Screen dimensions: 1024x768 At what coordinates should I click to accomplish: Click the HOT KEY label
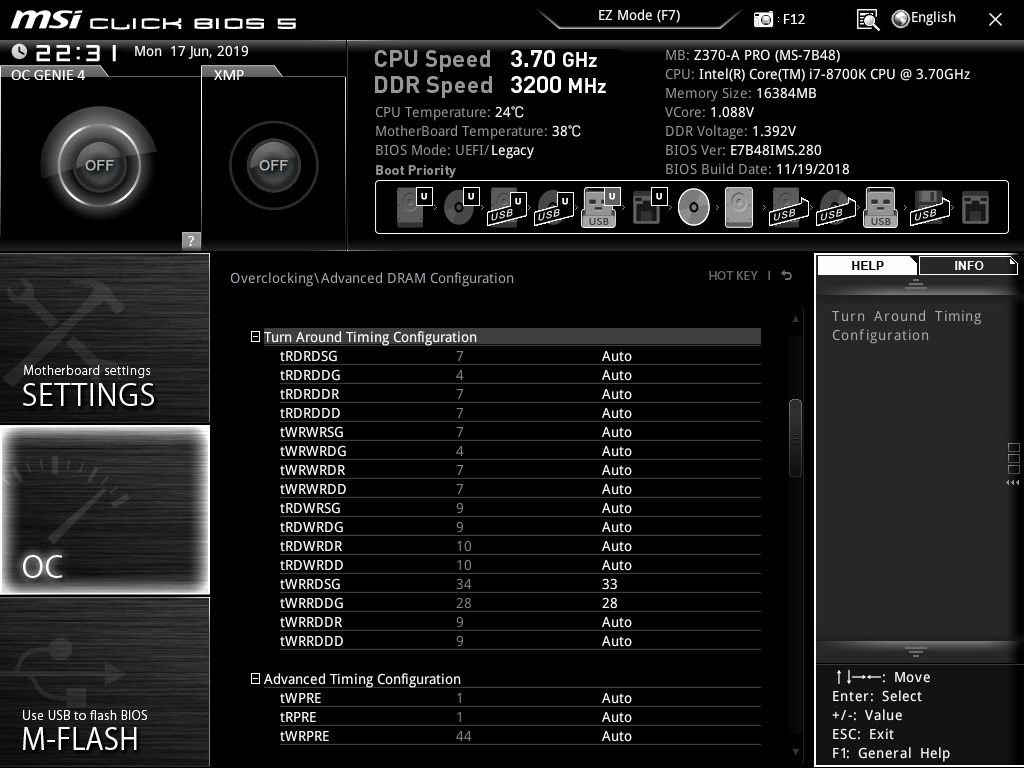(733, 276)
